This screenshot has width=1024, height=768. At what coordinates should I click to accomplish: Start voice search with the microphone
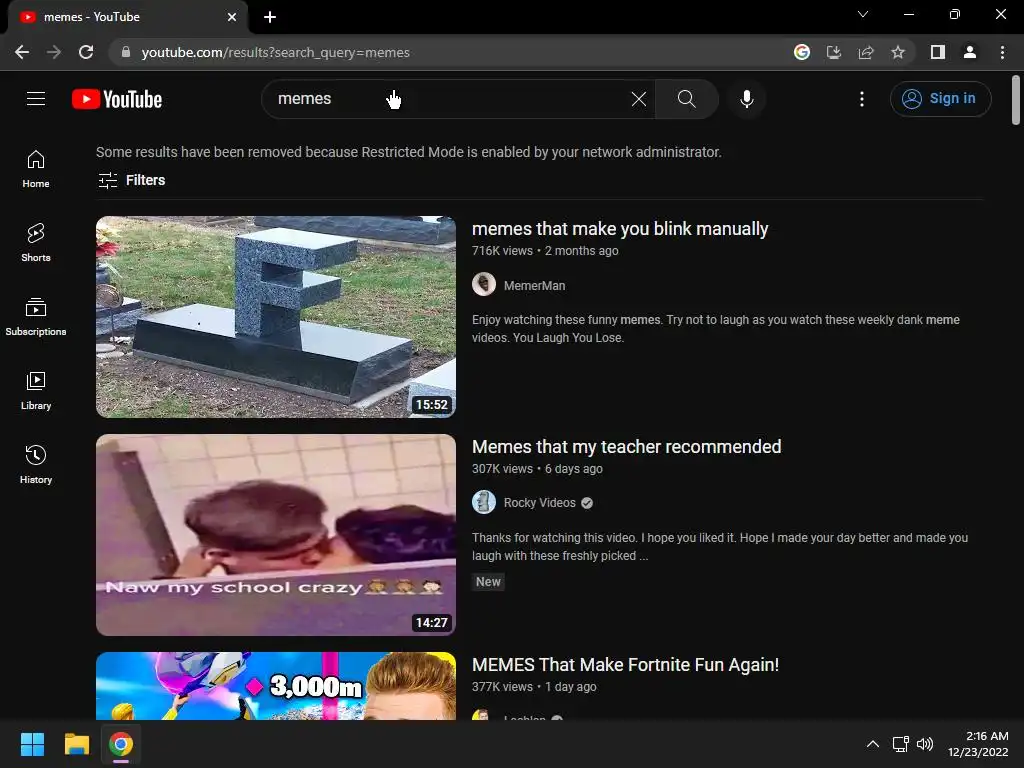(x=746, y=99)
